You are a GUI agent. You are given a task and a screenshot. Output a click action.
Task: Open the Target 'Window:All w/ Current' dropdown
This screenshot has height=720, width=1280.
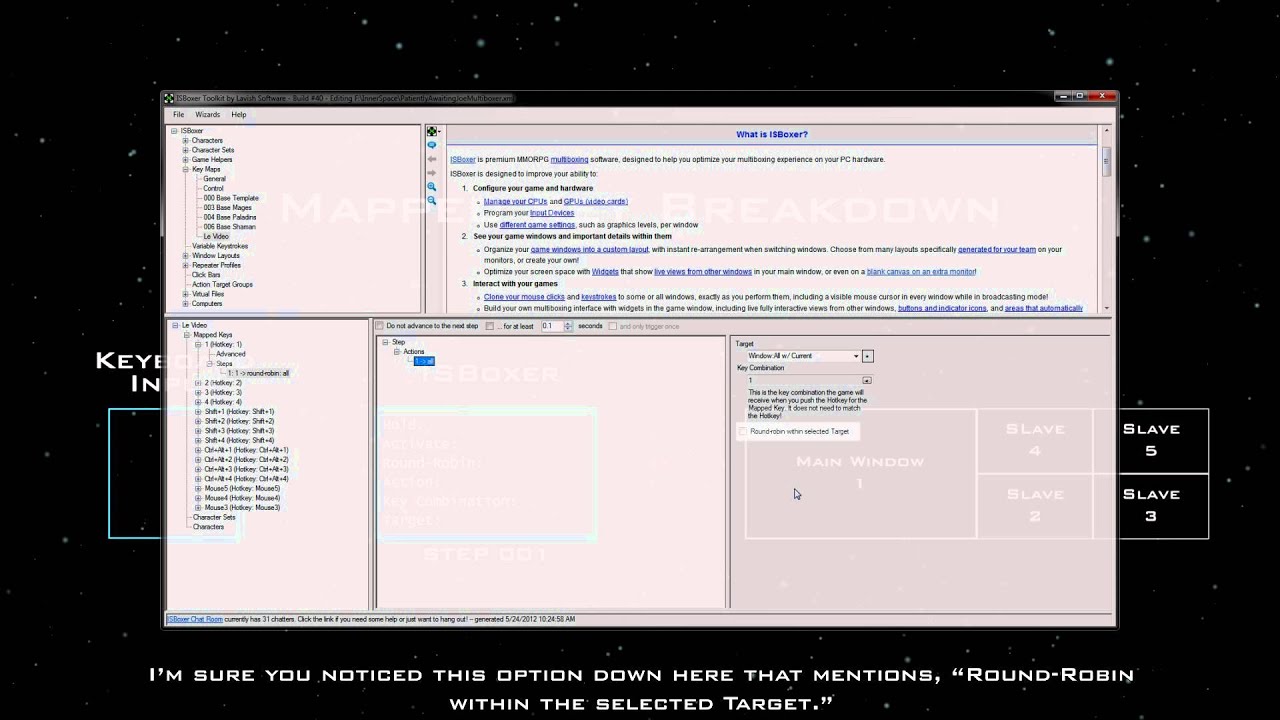point(855,356)
